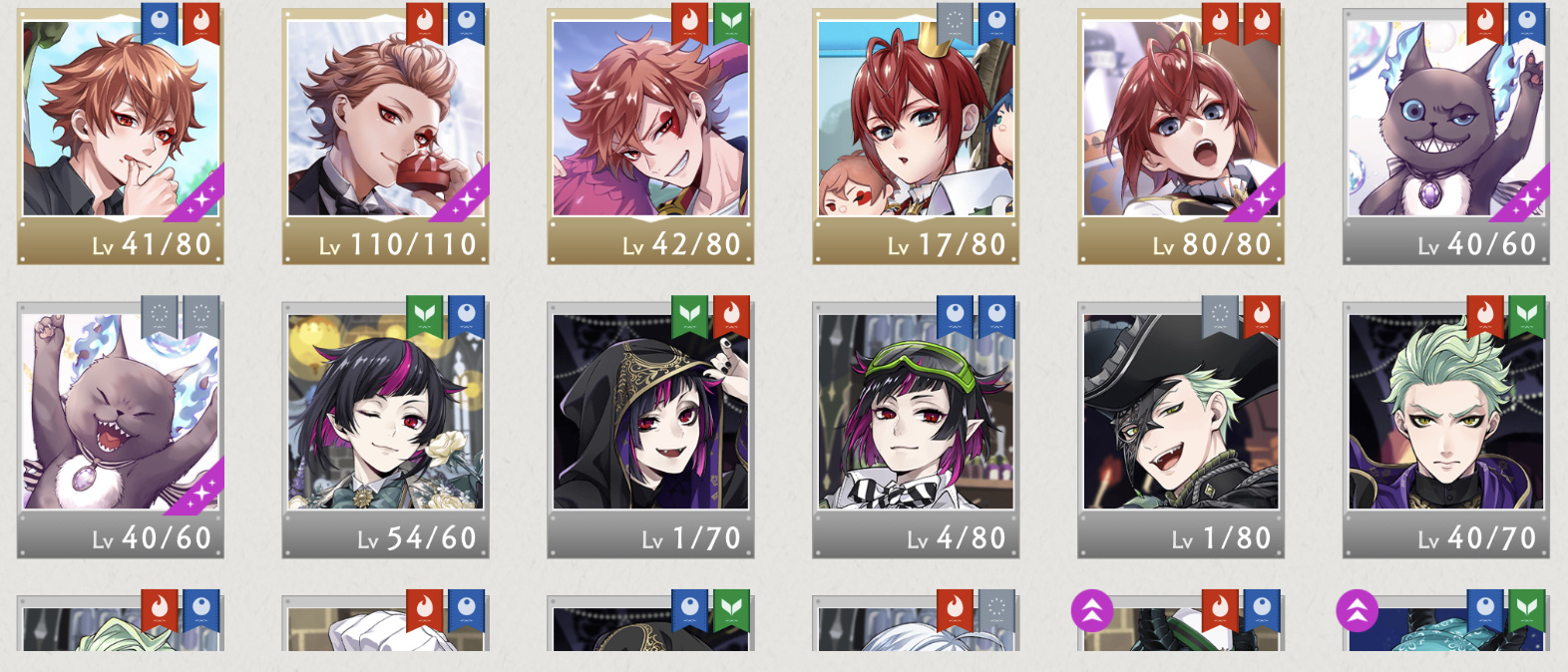1568x672 pixels.
Task: Open the pirate hat Lv 1/80 card
Action: (x=1181, y=431)
